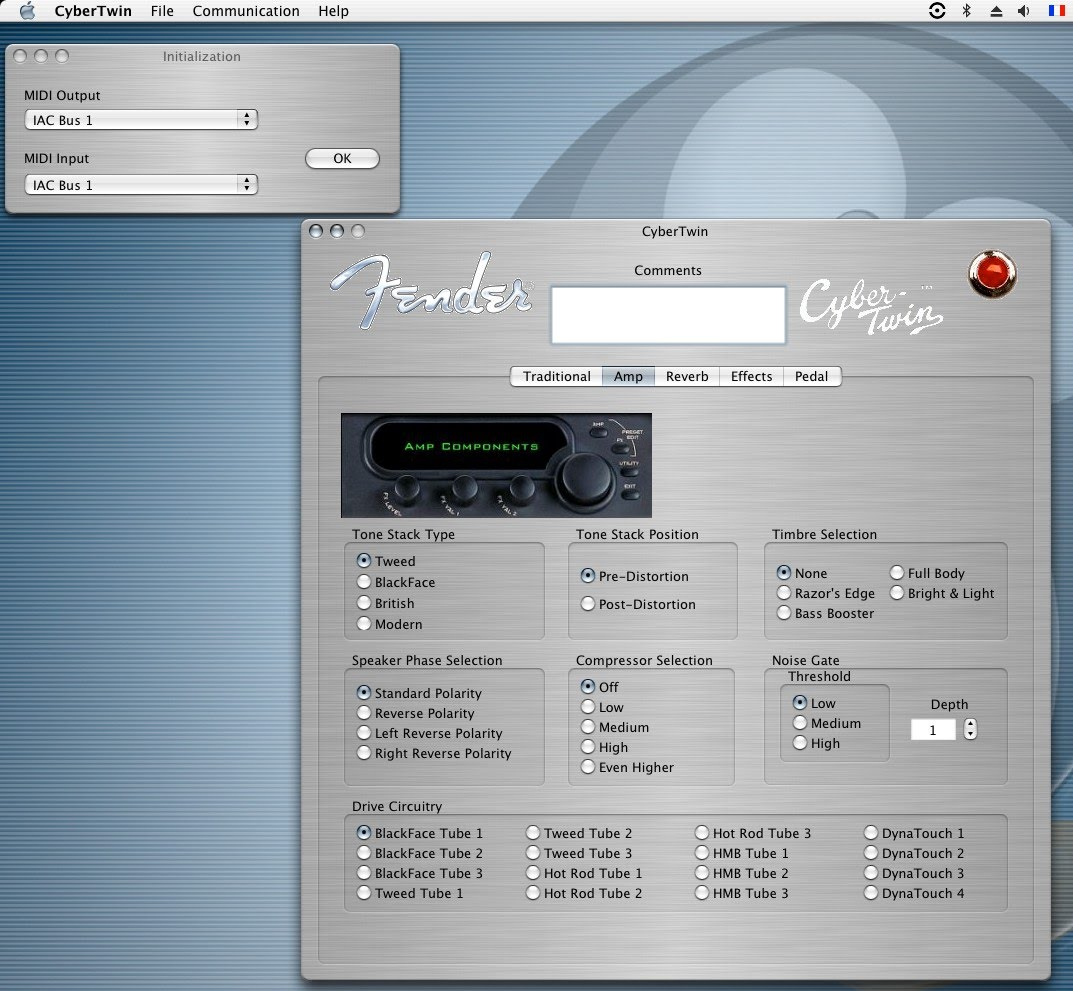Open the File menu

point(162,11)
